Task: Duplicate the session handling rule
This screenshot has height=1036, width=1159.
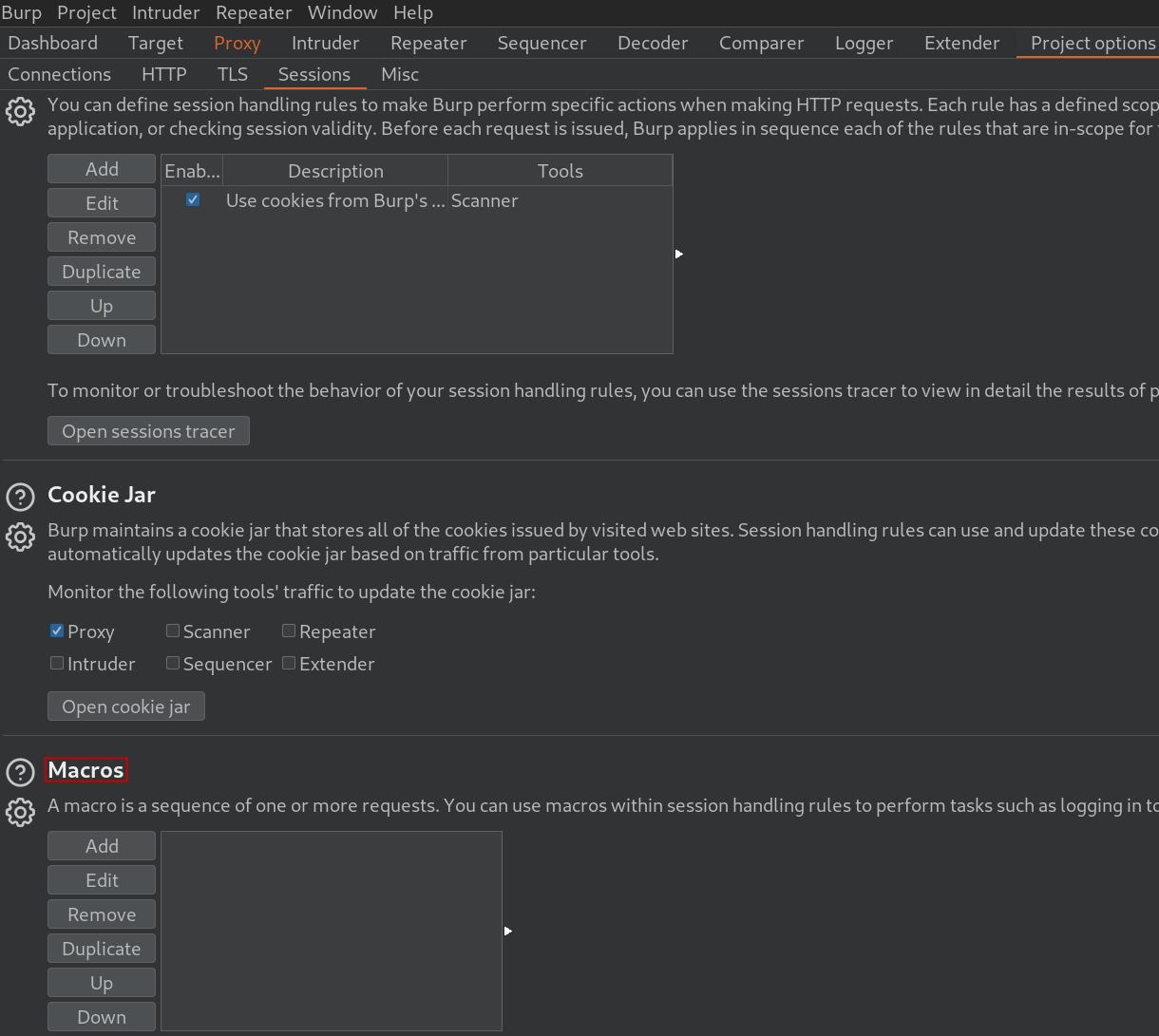Action: tap(102, 272)
